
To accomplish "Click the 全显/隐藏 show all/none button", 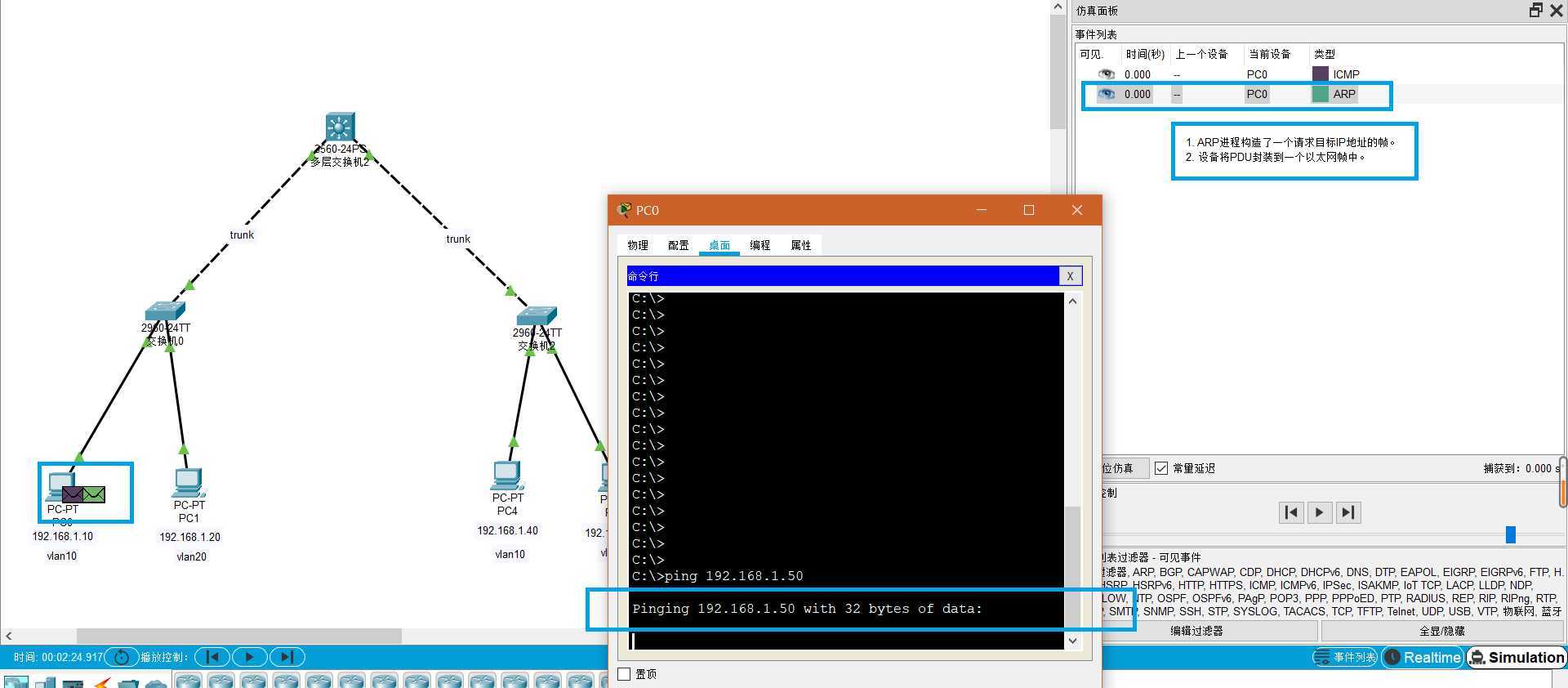I will tap(1442, 631).
